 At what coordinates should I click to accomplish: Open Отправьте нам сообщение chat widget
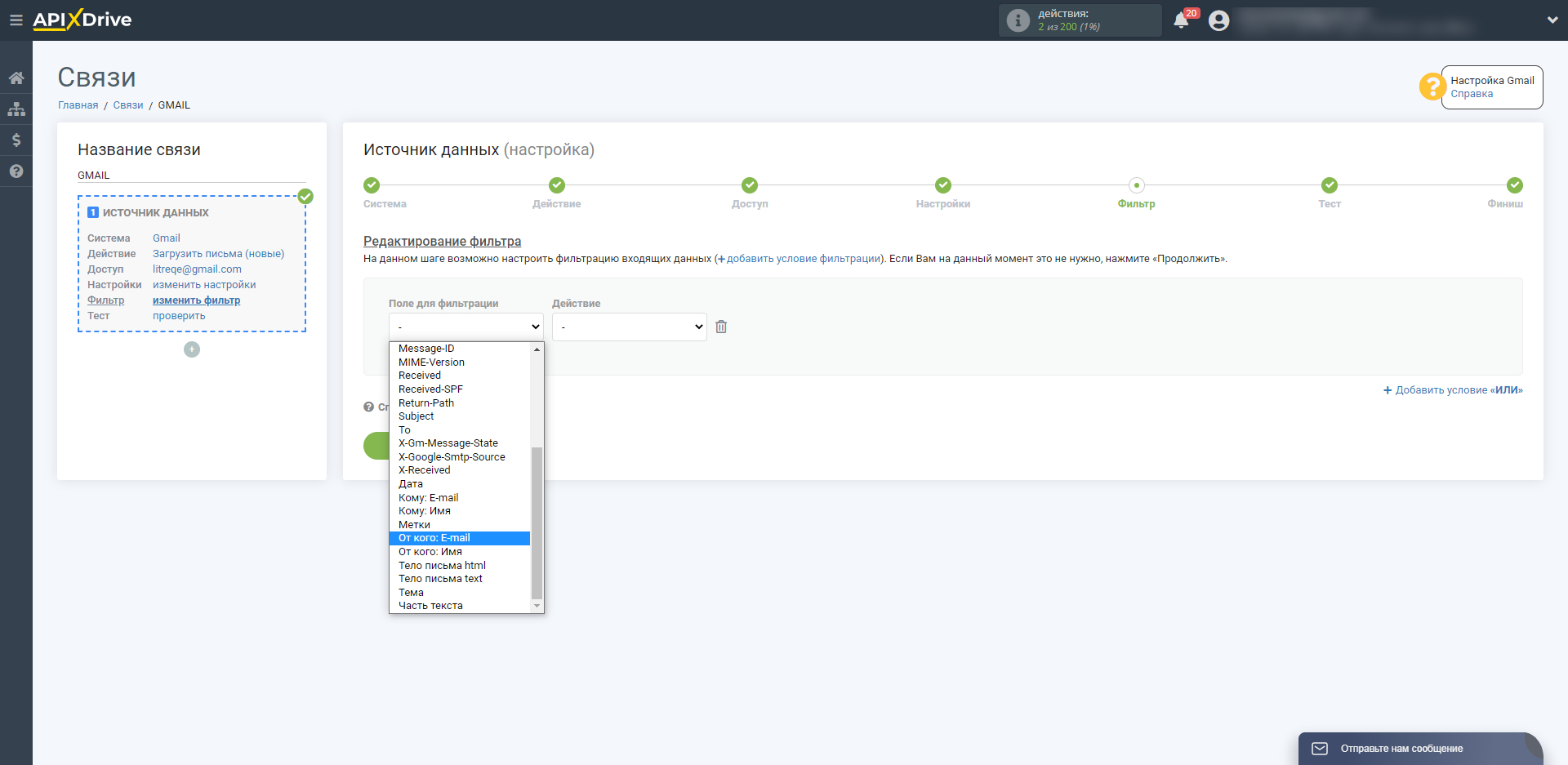pyautogui.click(x=1420, y=749)
